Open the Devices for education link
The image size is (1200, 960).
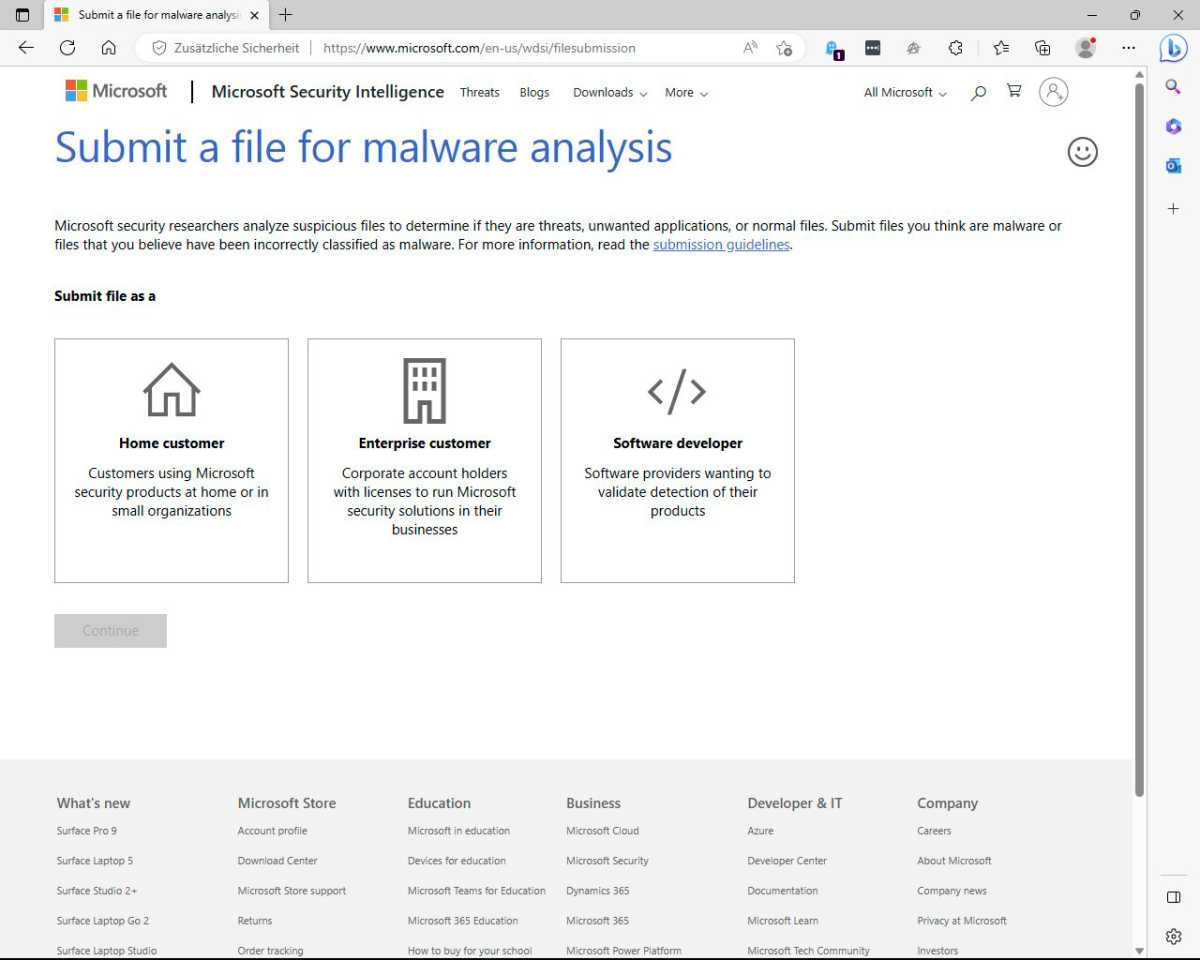457,861
